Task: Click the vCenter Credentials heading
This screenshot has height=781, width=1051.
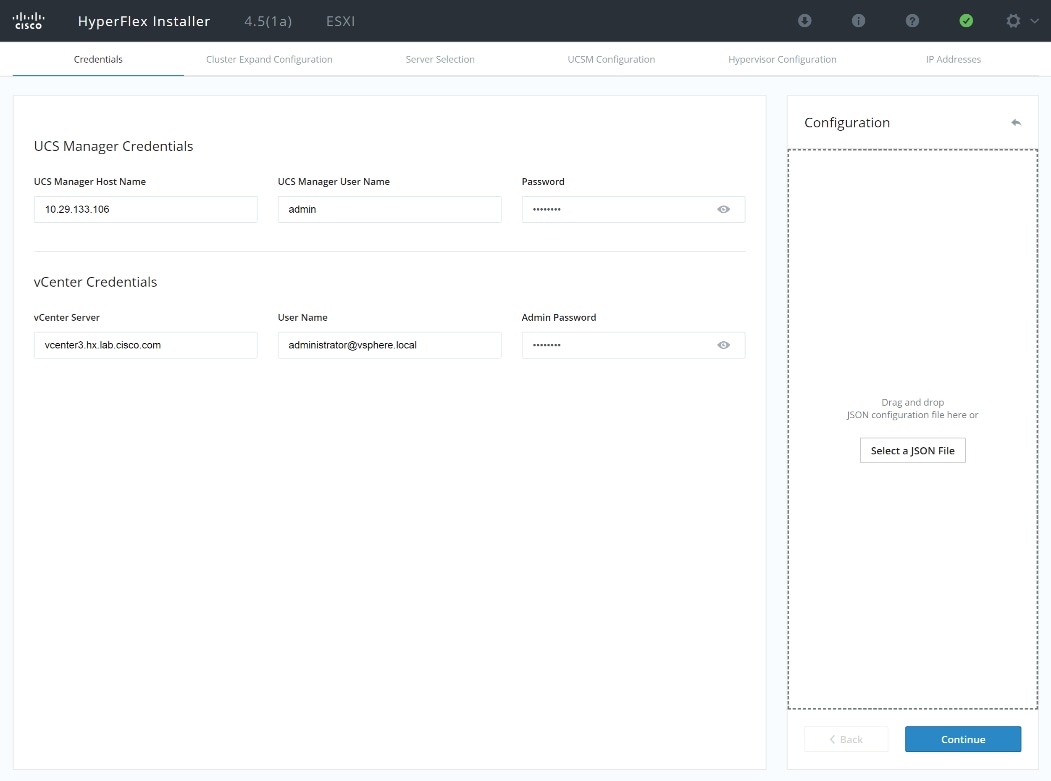Action: (x=95, y=282)
